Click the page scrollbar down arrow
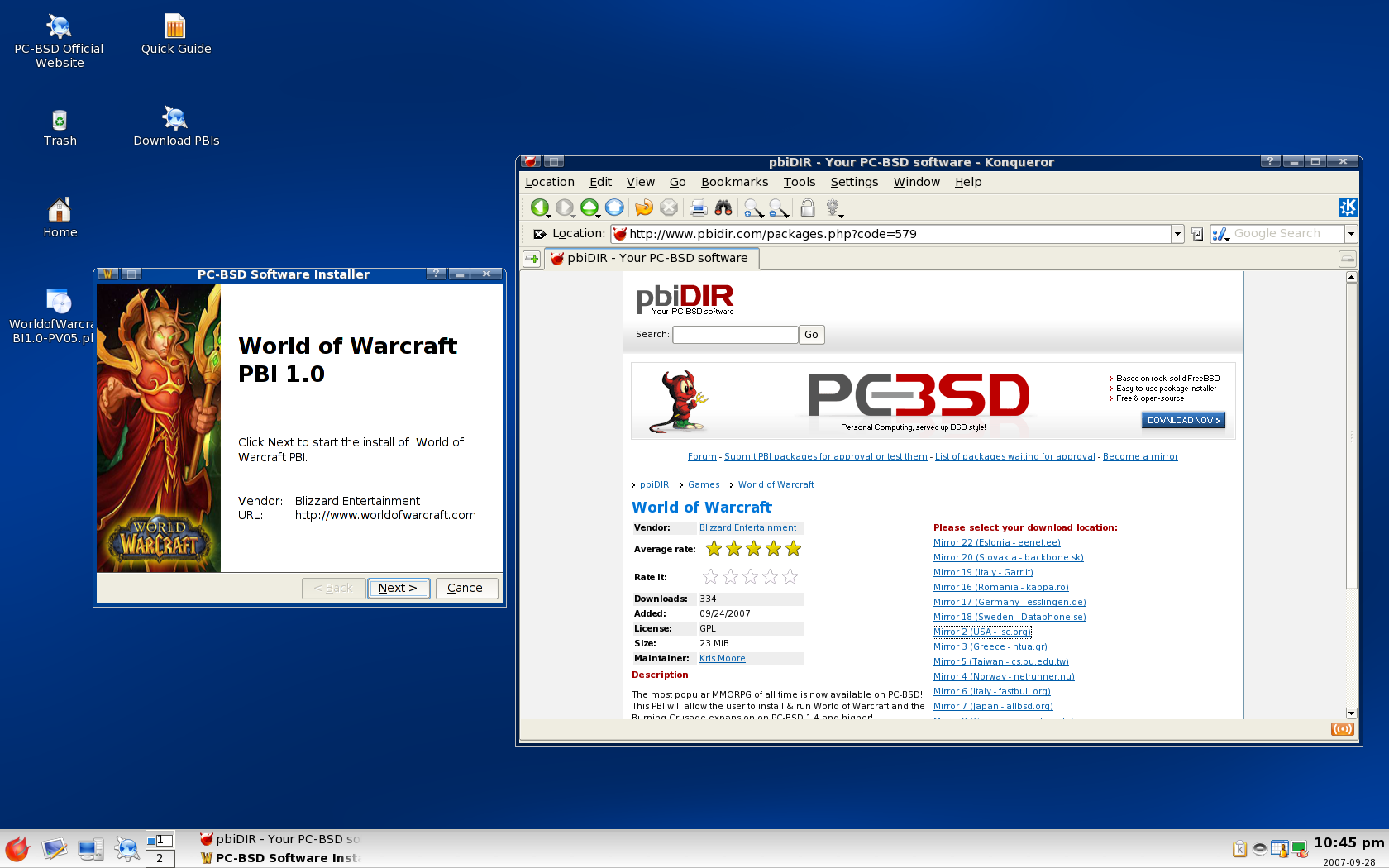This screenshot has height=868, width=1389. (x=1351, y=713)
